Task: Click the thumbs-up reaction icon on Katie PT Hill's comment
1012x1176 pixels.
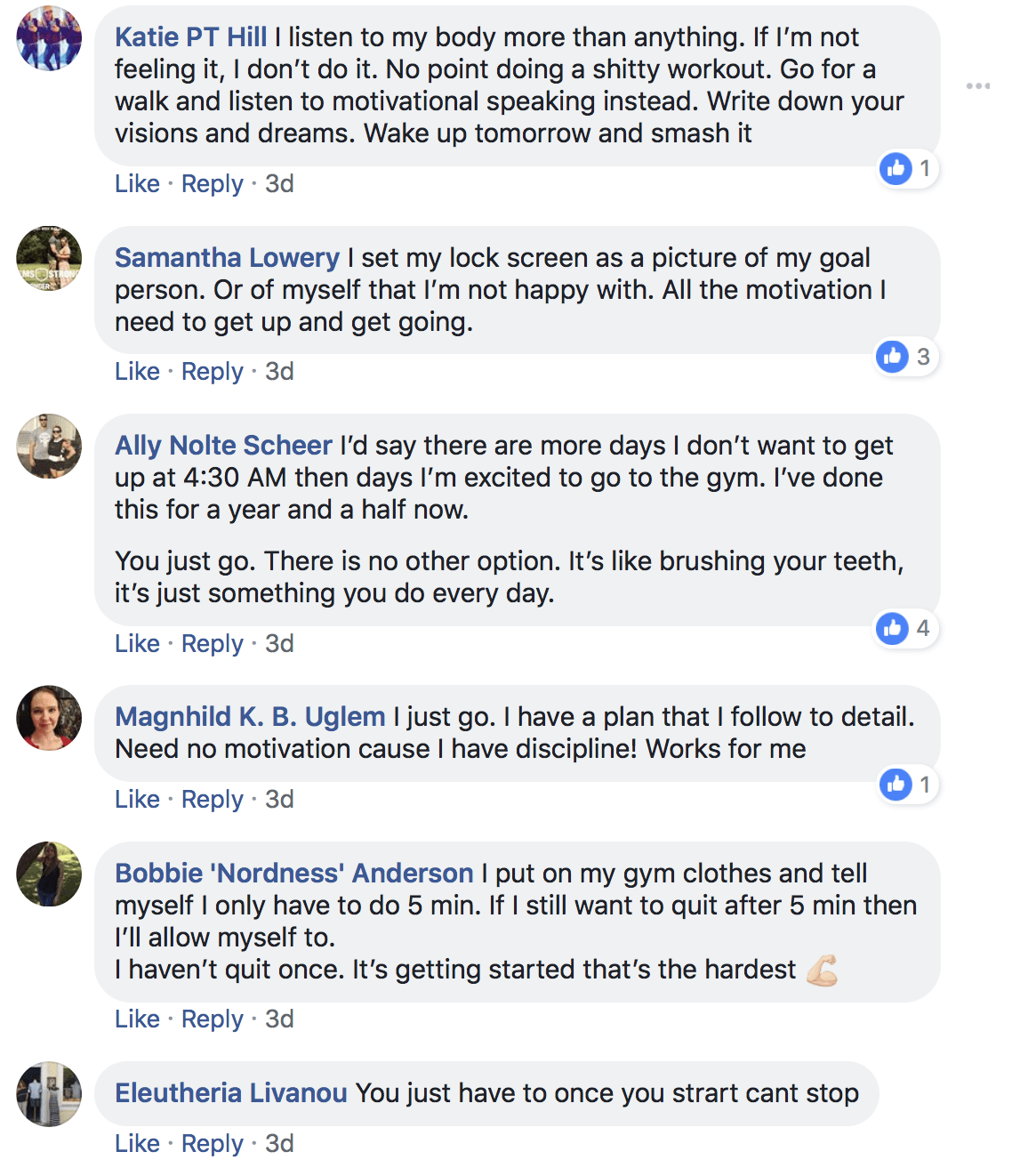Action: pyautogui.click(x=896, y=168)
